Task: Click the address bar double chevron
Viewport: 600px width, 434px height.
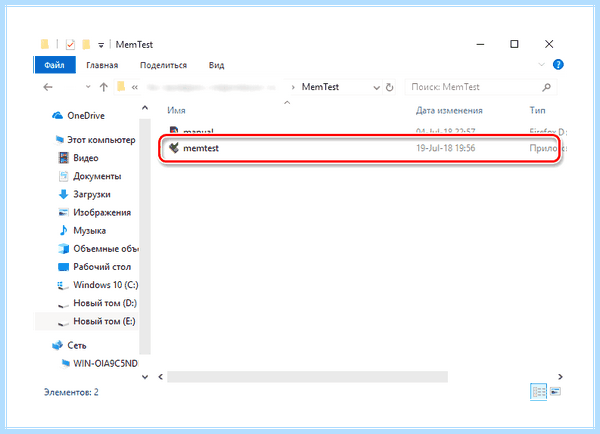Action: click(x=135, y=88)
